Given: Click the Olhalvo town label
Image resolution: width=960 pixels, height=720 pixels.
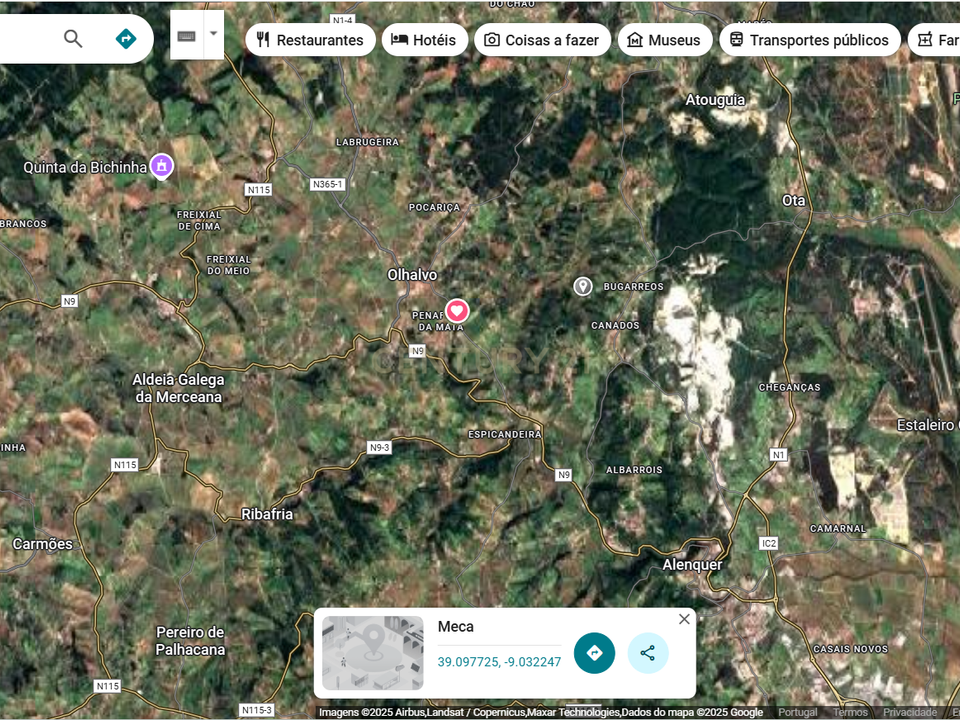Looking at the screenshot, I should (x=413, y=275).
